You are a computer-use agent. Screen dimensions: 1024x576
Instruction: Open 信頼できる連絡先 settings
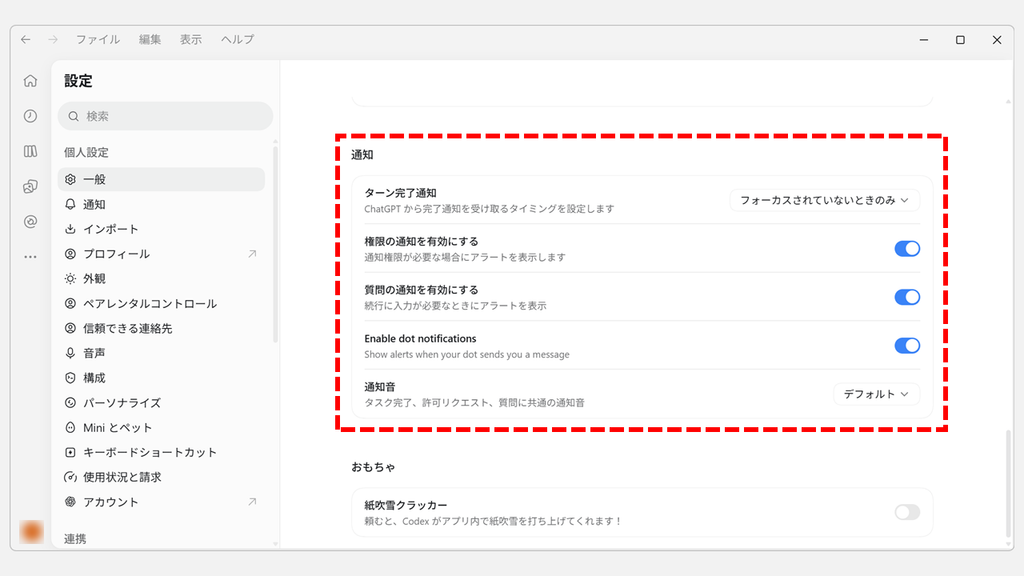point(161,328)
